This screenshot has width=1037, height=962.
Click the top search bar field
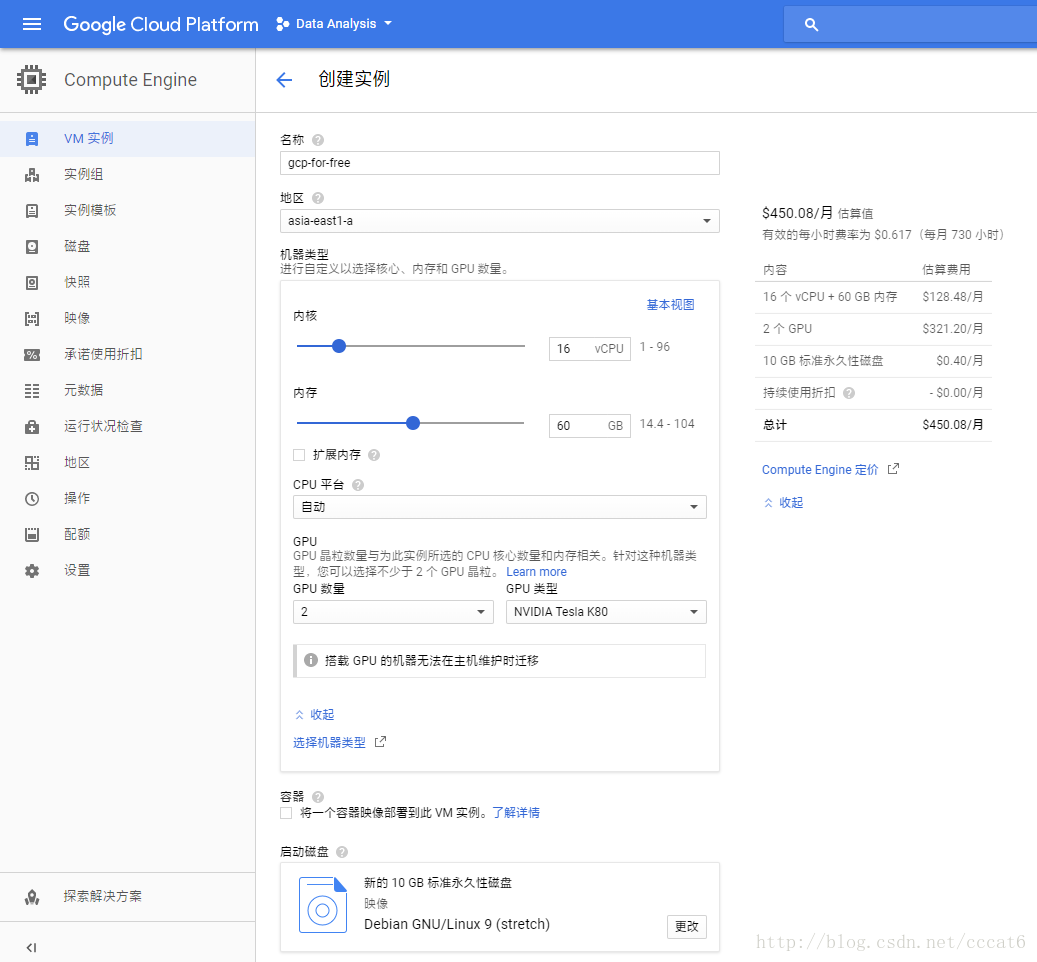910,24
